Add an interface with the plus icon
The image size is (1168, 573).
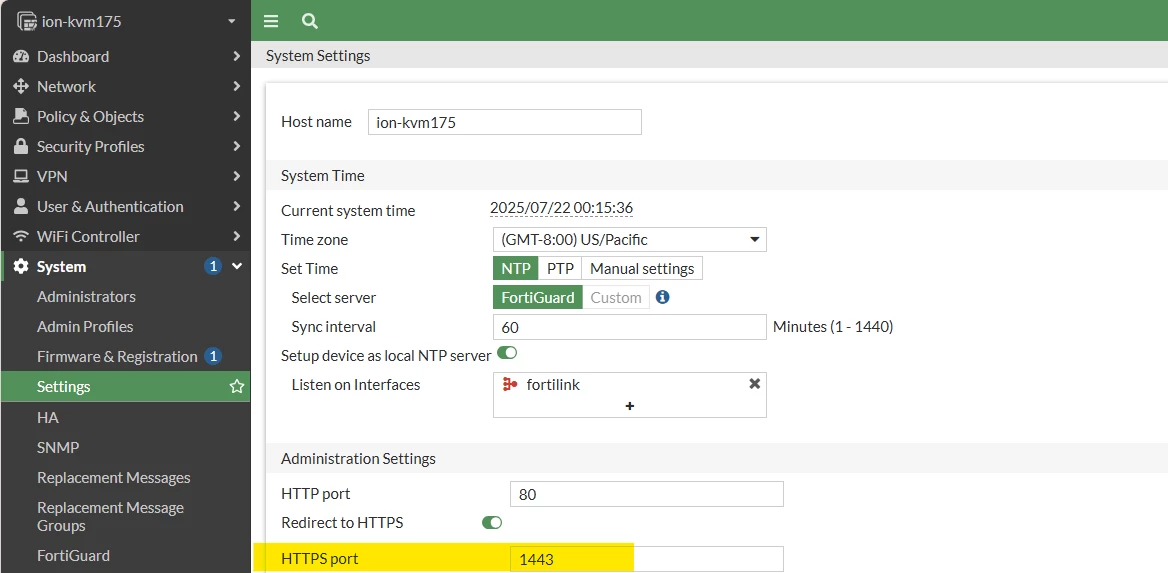click(x=629, y=406)
